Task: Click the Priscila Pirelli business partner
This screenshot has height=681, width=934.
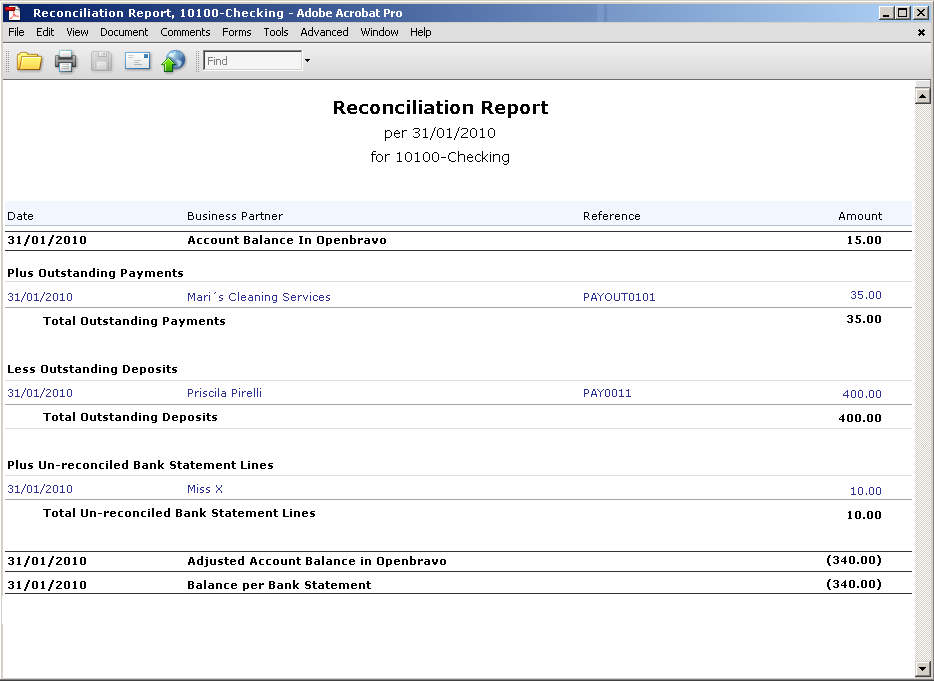Action: pyautogui.click(x=224, y=393)
